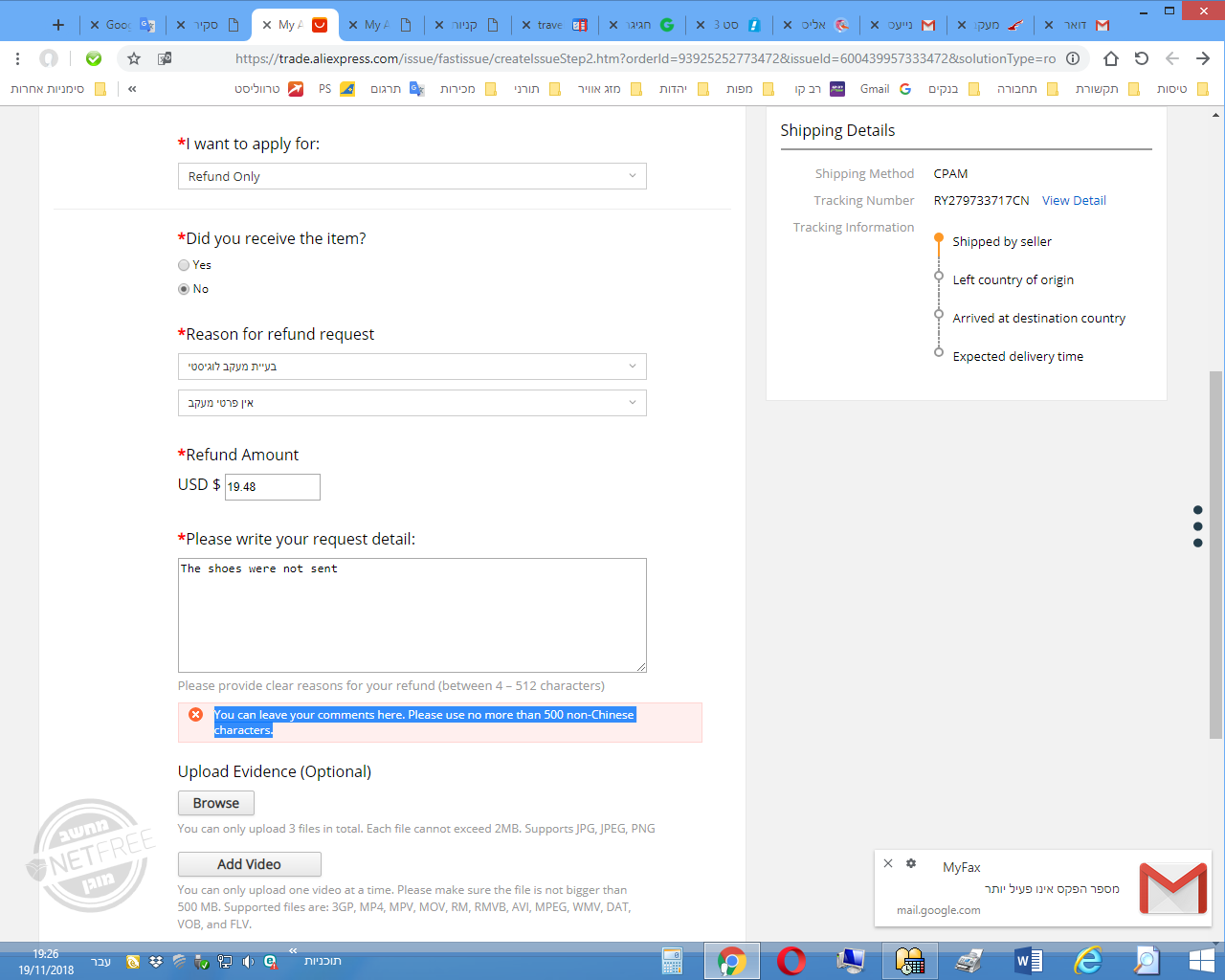Click the settings gear in the MyFax popup

pos(909,862)
